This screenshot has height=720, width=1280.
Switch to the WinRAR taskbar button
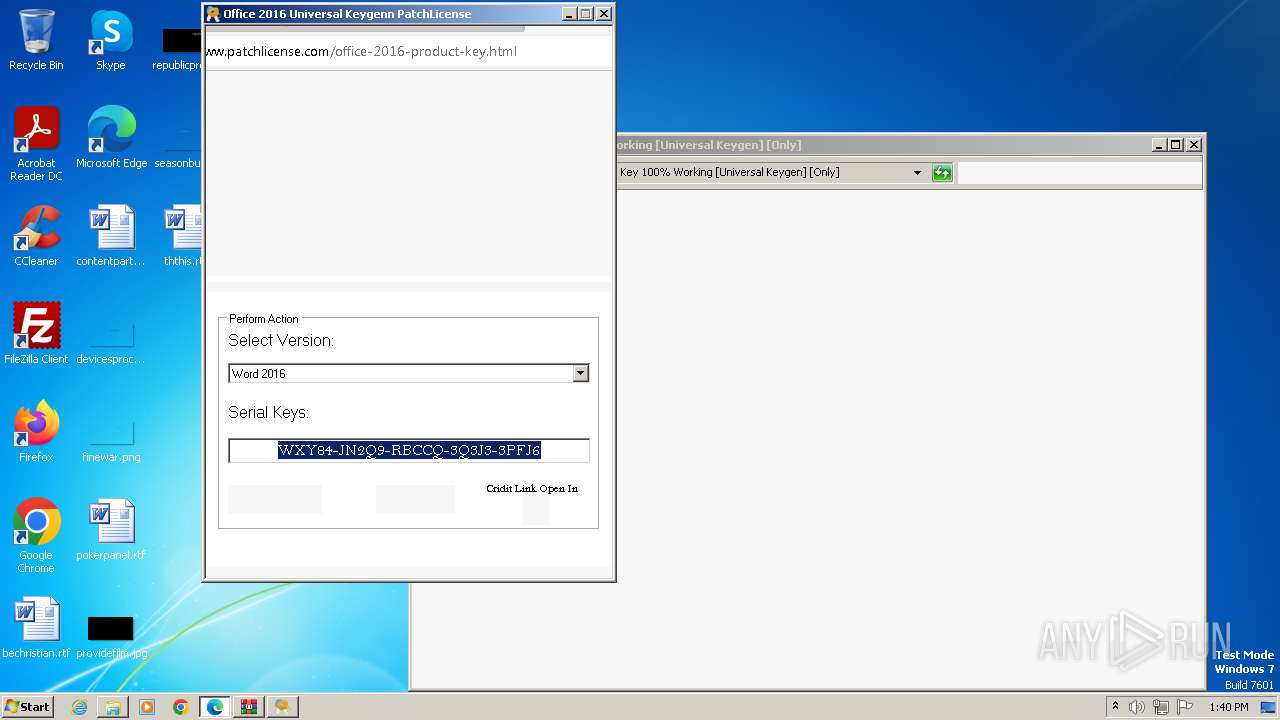(249, 707)
